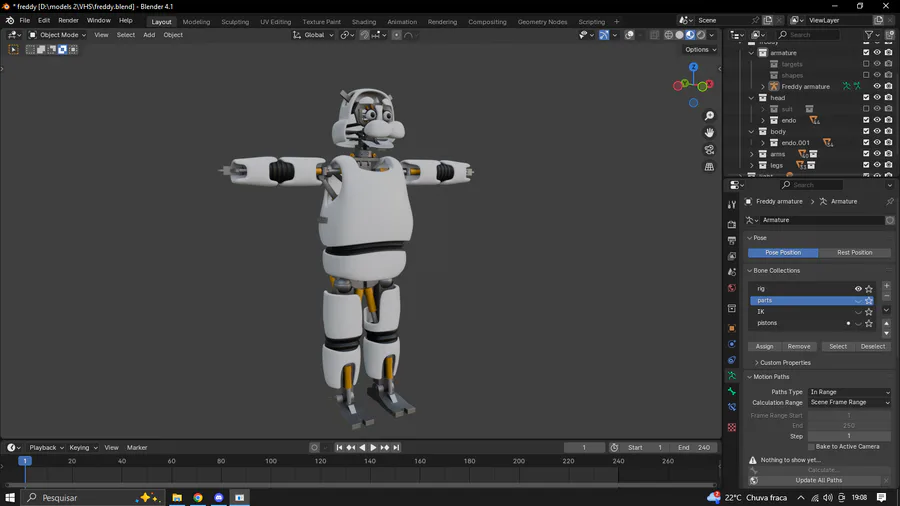Toggle the camera view icon
900x506 pixels.
(x=709, y=149)
